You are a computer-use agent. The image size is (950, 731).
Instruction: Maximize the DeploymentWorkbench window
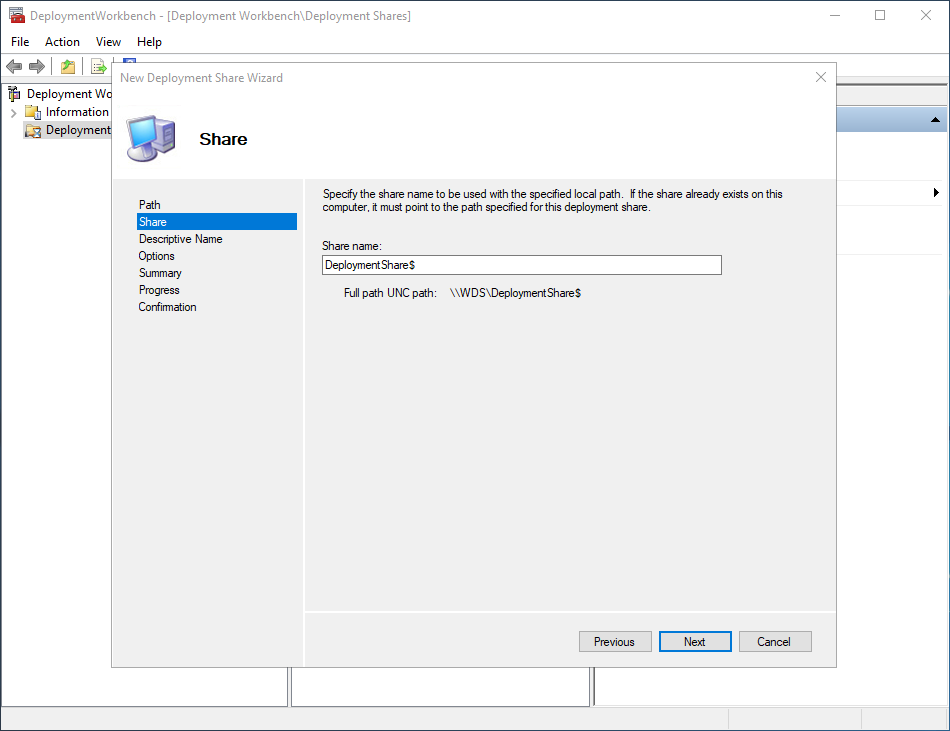click(880, 15)
